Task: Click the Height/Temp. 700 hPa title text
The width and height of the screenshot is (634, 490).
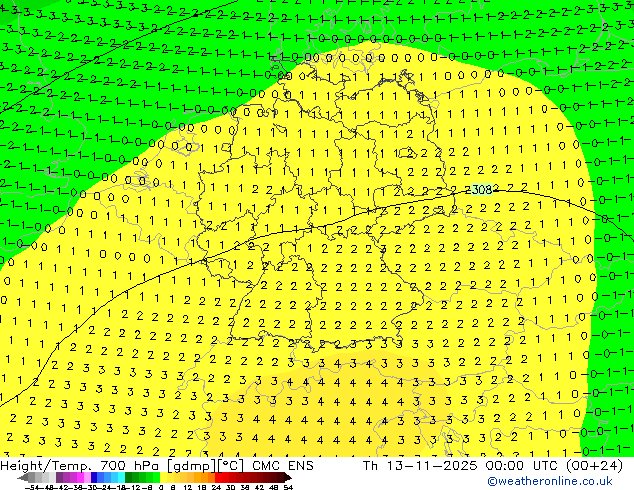Action: (x=82, y=466)
